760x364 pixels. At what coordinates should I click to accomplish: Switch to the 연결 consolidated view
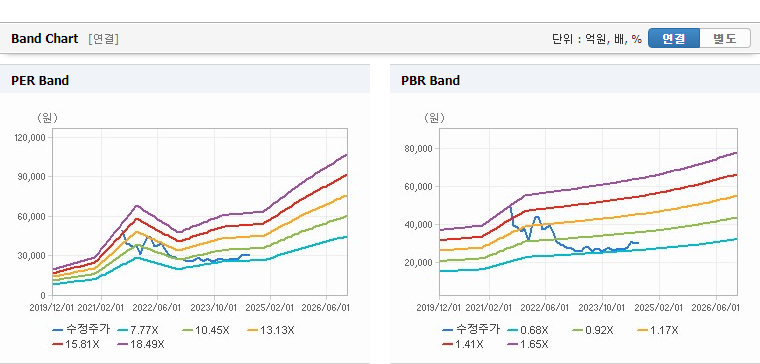coord(674,38)
